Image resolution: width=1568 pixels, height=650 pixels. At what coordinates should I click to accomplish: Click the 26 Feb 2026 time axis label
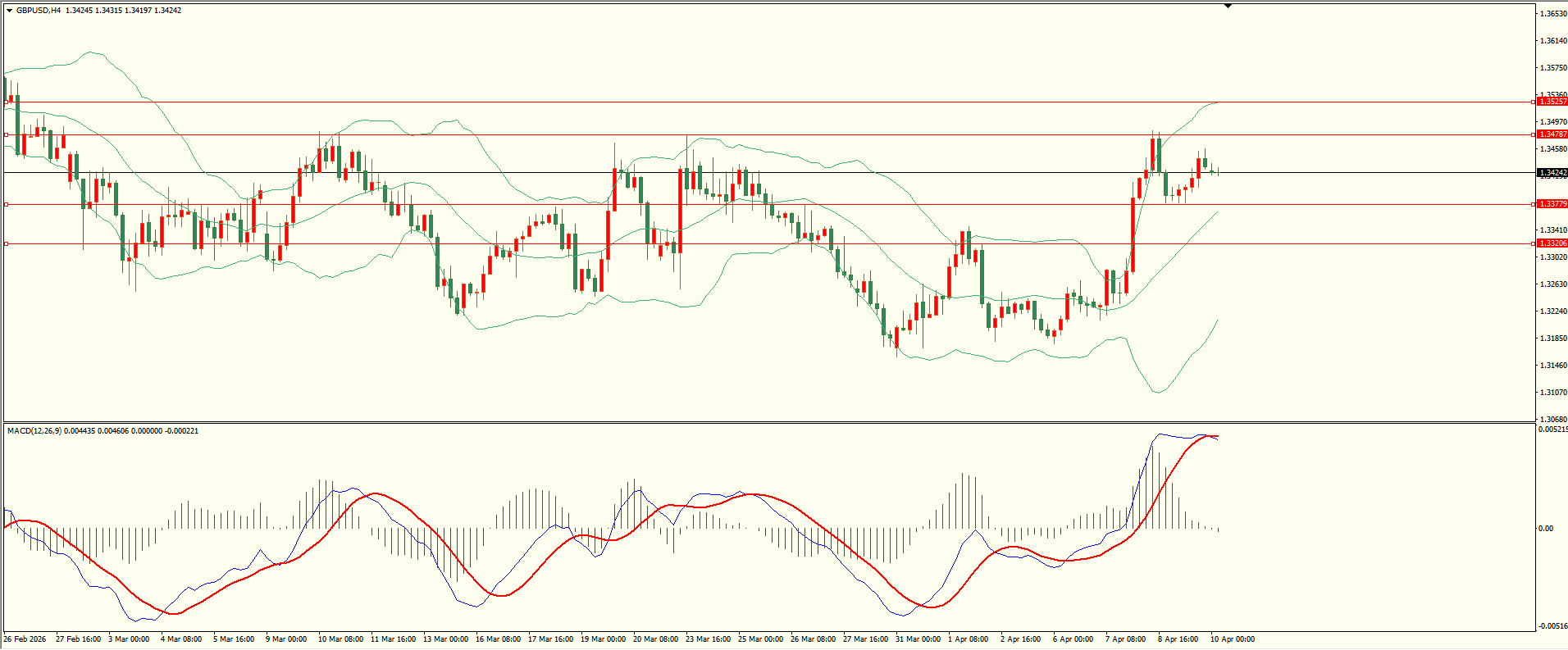[25, 639]
